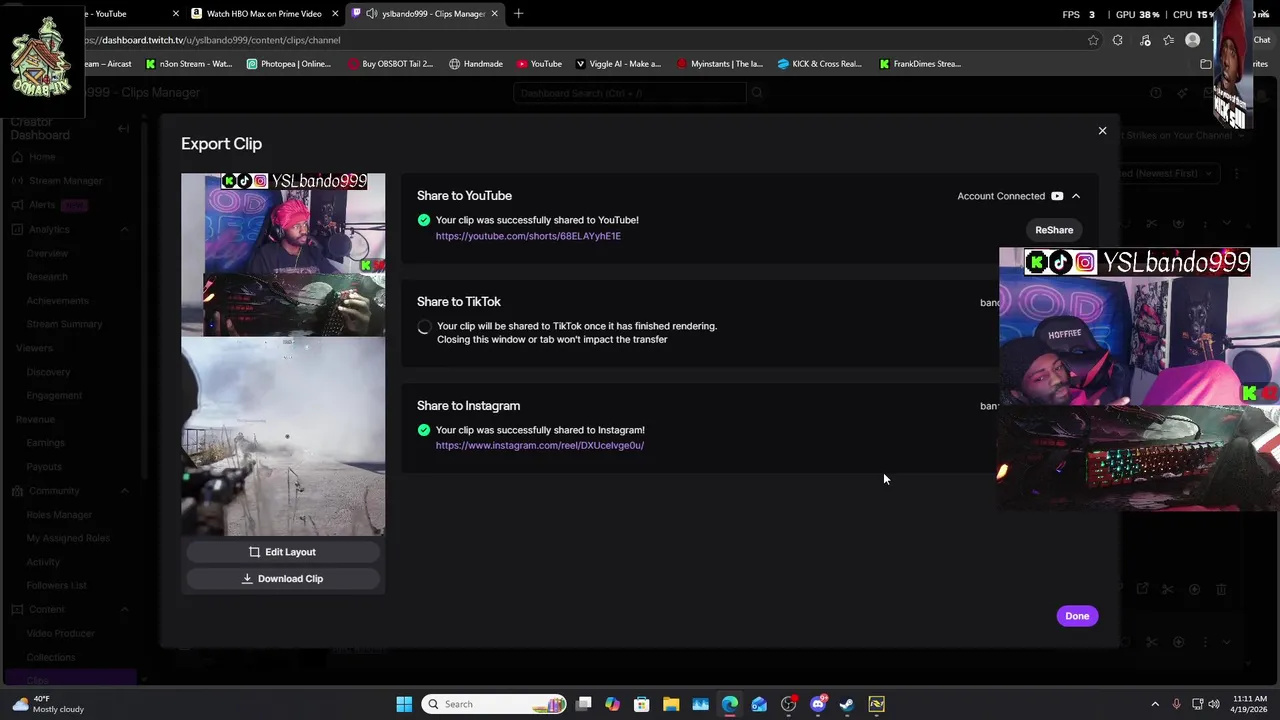Open Discord from the taskbar

818,704
